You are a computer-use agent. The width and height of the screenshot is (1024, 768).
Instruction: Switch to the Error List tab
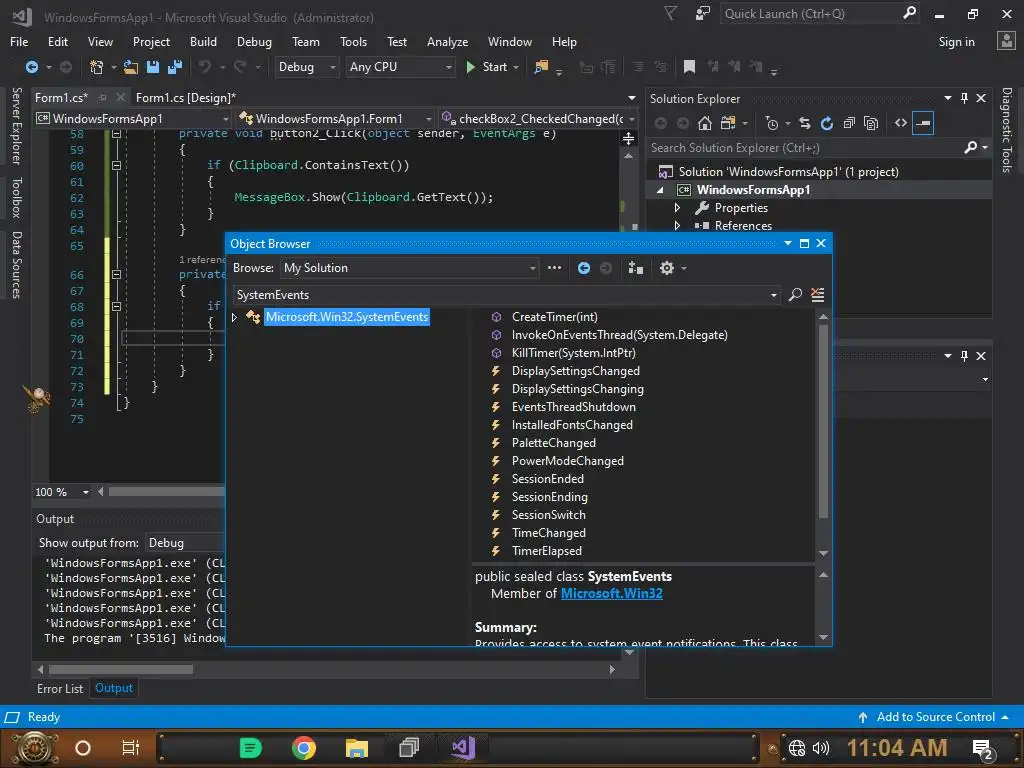click(x=60, y=688)
